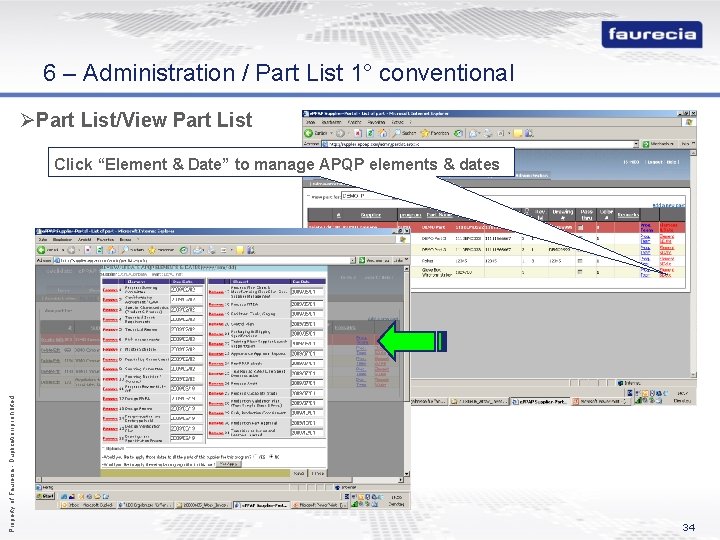Viewport: 720px width, 540px height.
Task: Click Print icon in rear browser toolbar
Action: point(488,134)
